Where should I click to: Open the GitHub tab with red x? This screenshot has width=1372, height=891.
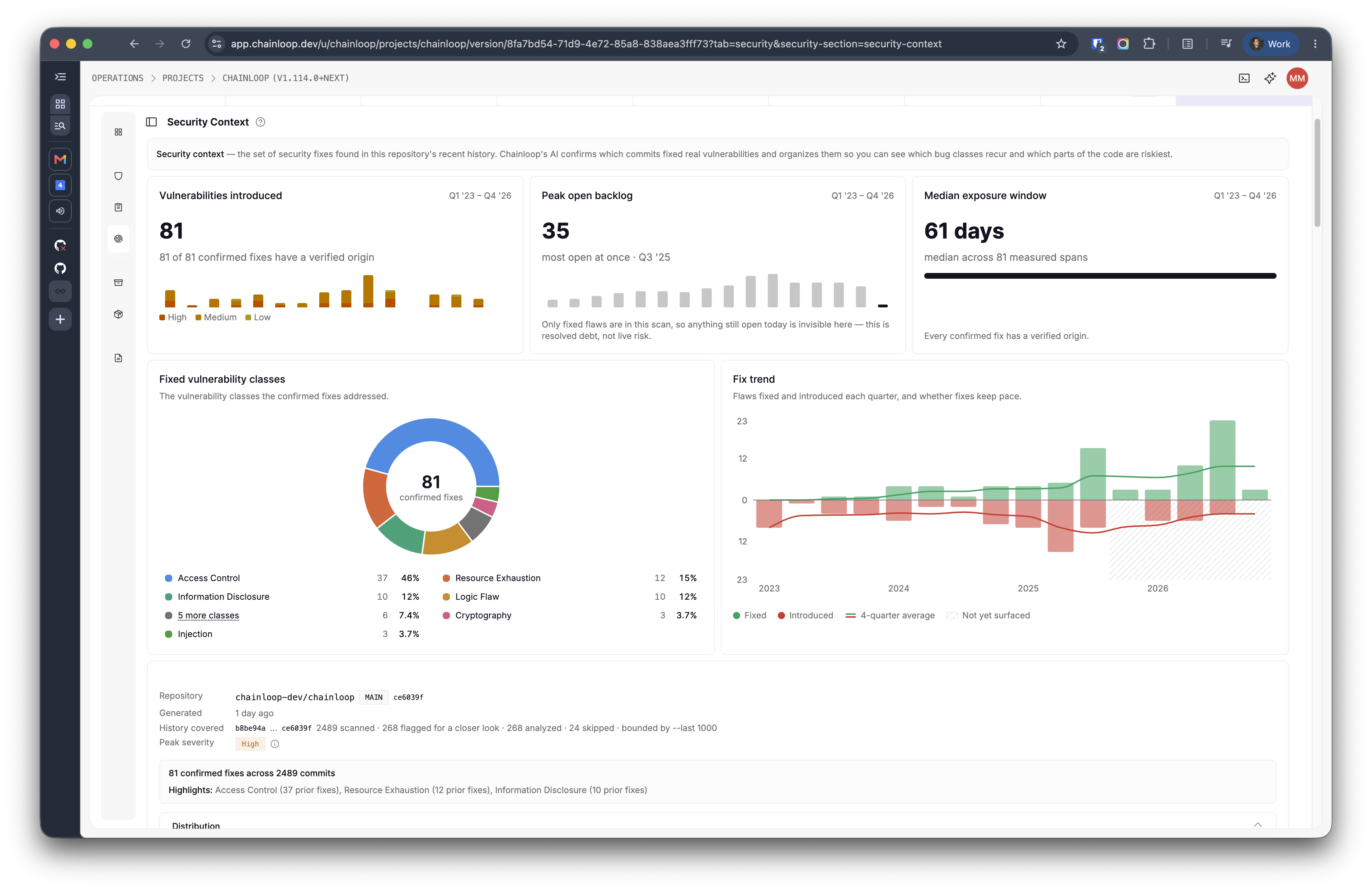[60, 245]
